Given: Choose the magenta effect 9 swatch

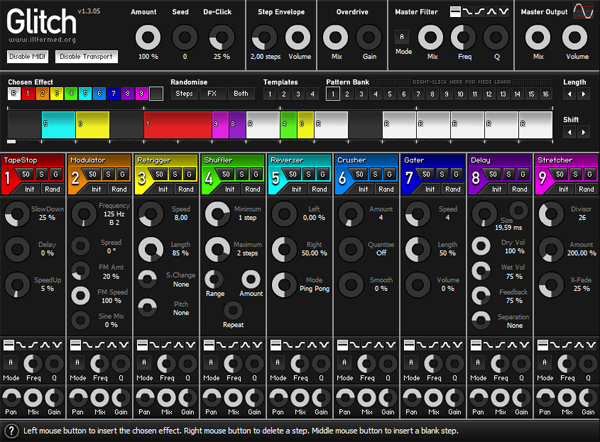Looking at the screenshot, I should (x=142, y=94).
